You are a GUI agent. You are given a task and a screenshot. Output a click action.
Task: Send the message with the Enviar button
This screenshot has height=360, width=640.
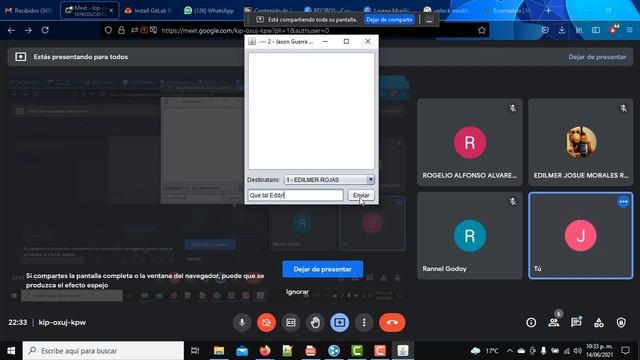tap(361, 195)
